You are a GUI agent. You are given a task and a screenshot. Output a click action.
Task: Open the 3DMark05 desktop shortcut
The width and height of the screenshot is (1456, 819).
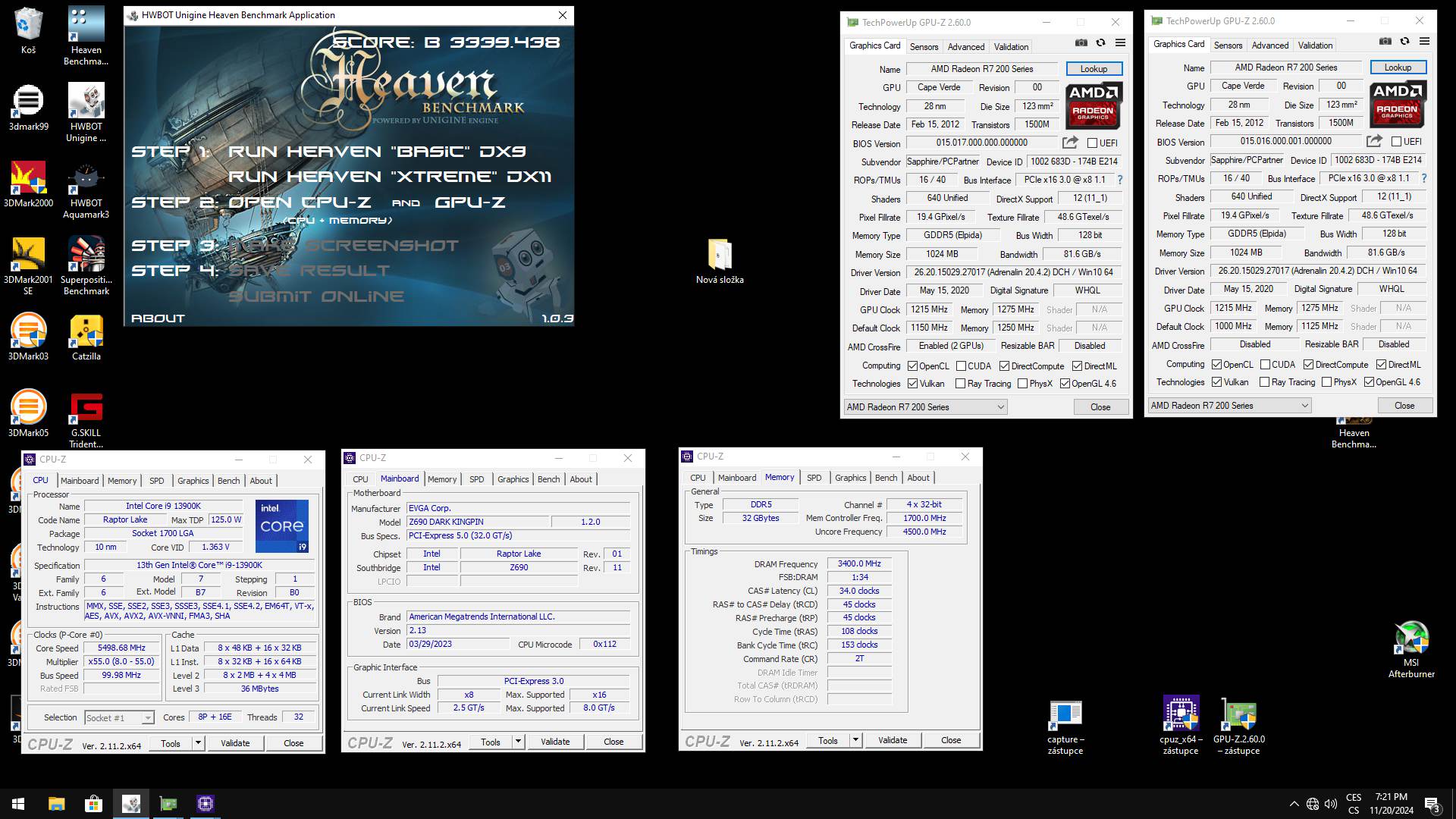tap(28, 413)
